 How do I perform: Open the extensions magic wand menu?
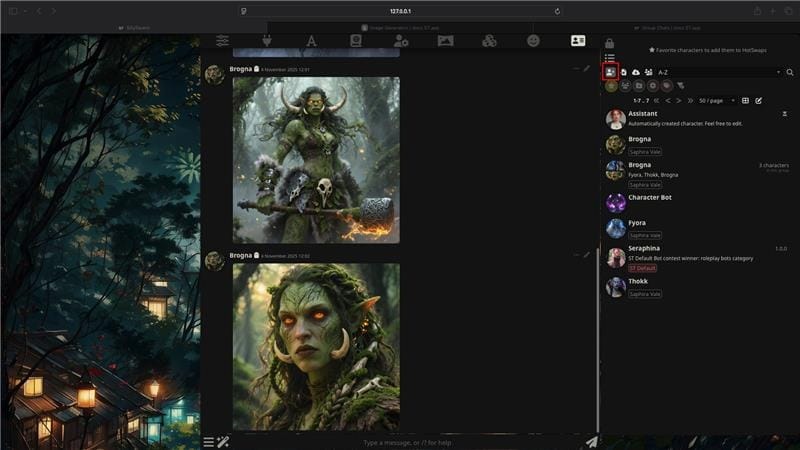click(223, 441)
